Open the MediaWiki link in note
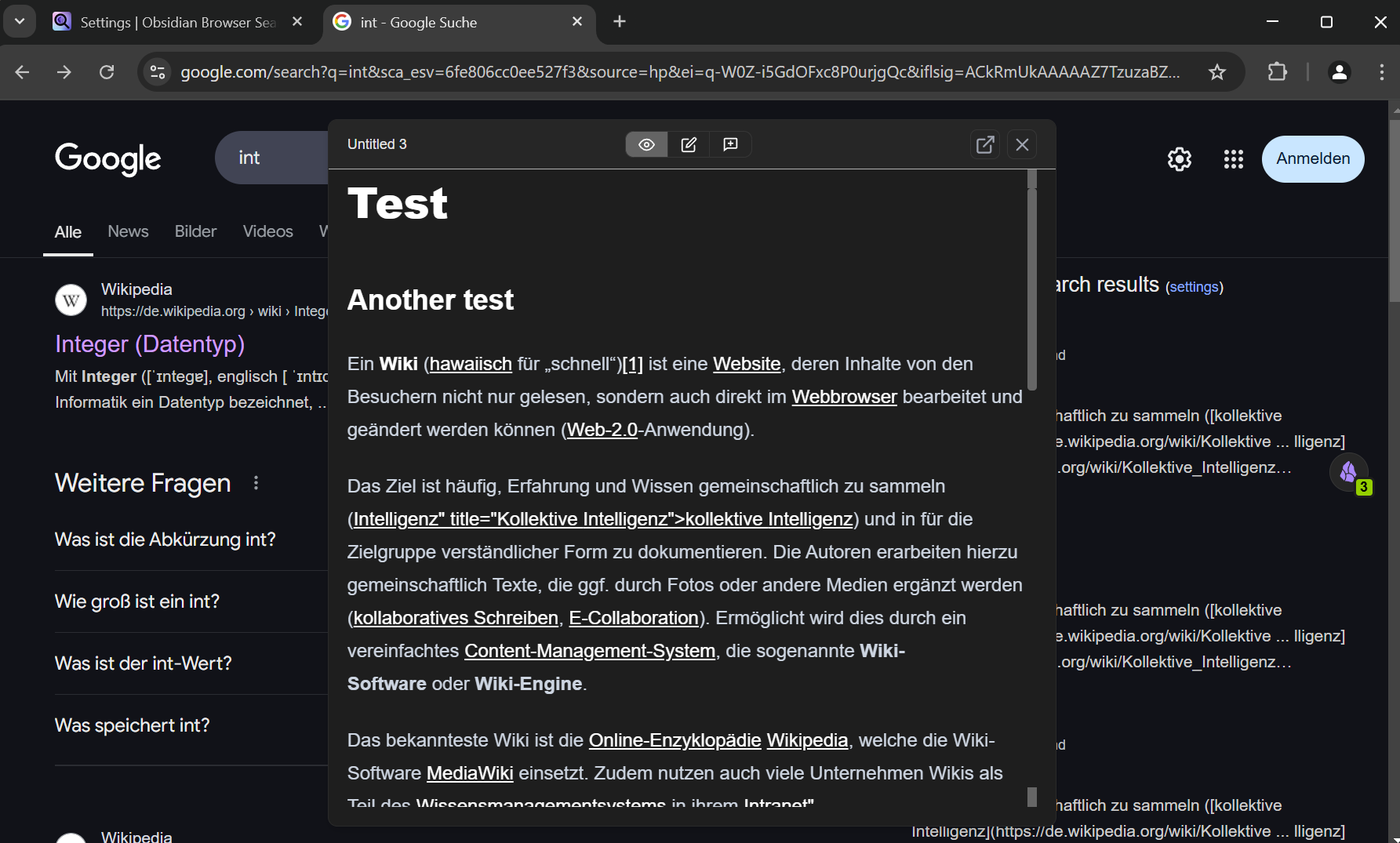 tap(470, 773)
